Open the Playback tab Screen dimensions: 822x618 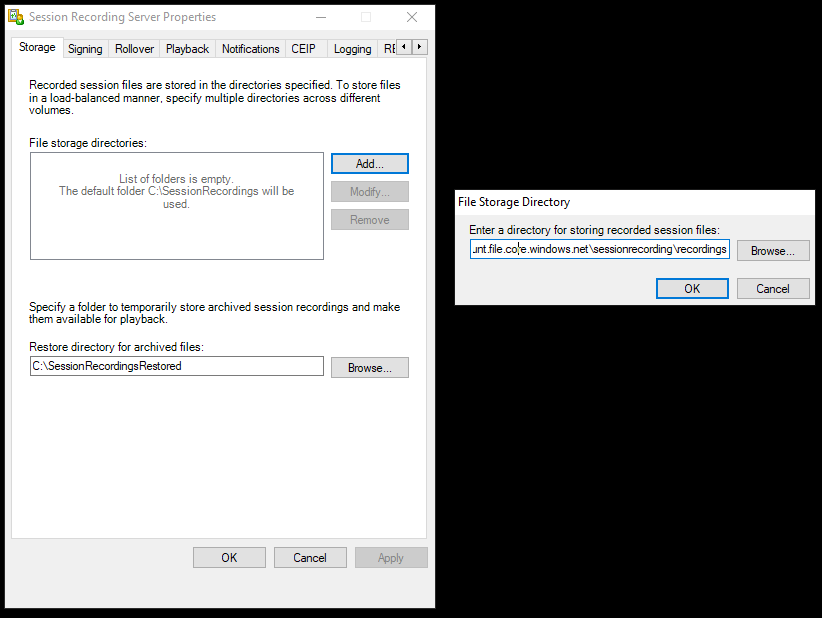pyautogui.click(x=187, y=48)
